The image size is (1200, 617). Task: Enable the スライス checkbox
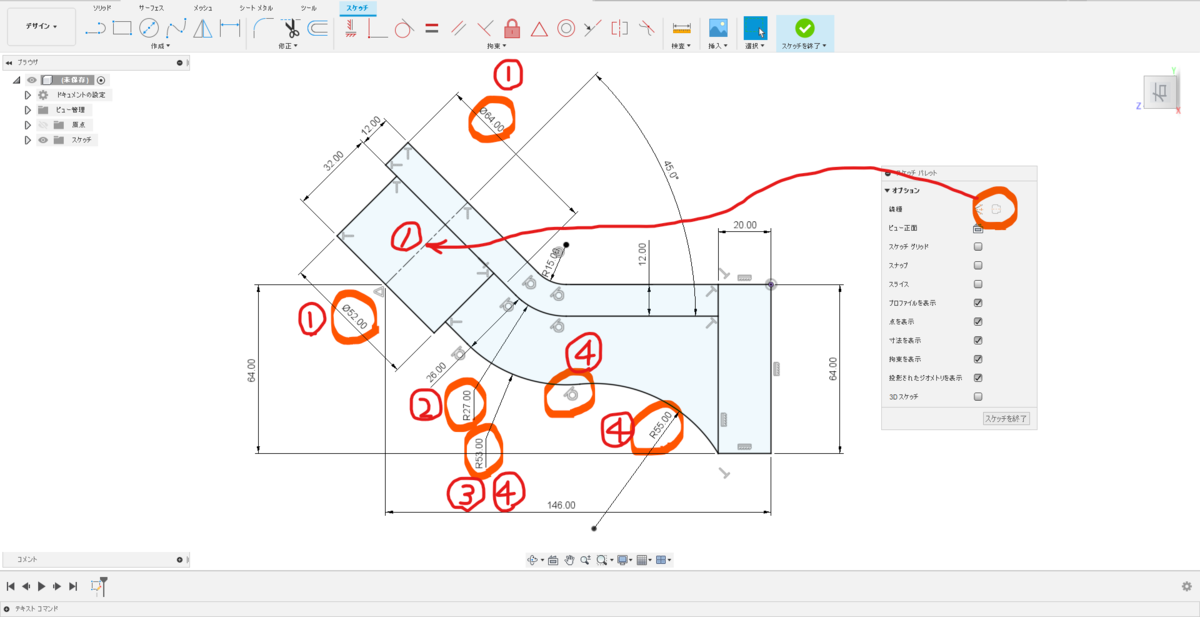click(978, 284)
